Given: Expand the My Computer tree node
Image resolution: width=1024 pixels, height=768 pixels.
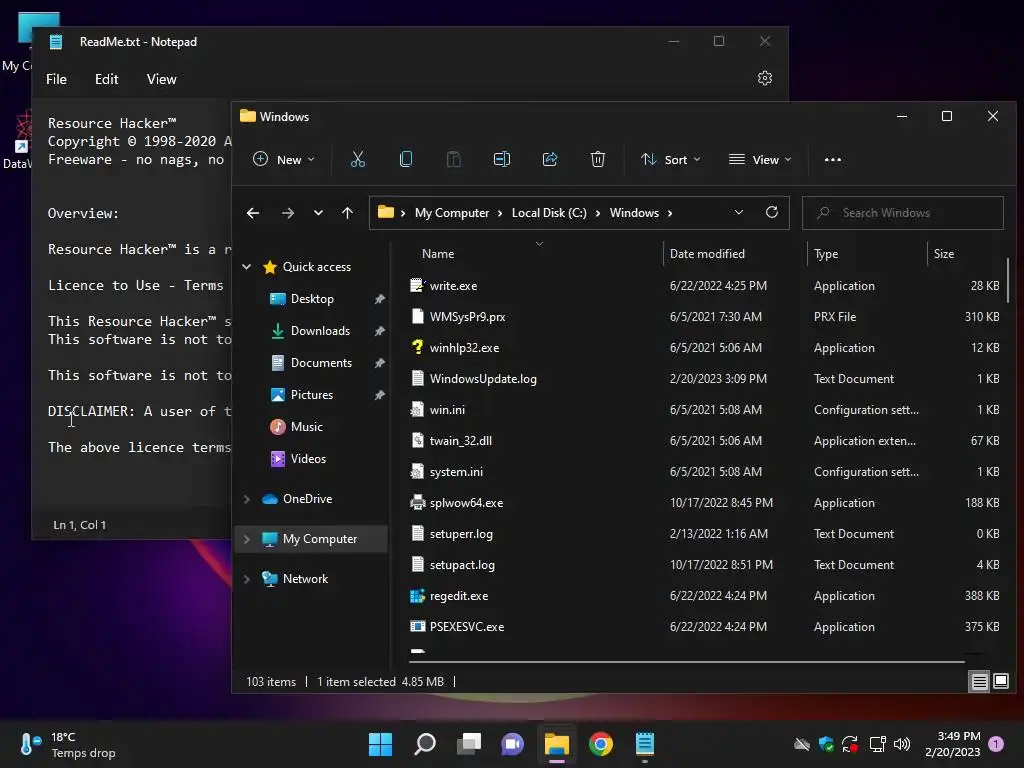Looking at the screenshot, I should (x=247, y=539).
